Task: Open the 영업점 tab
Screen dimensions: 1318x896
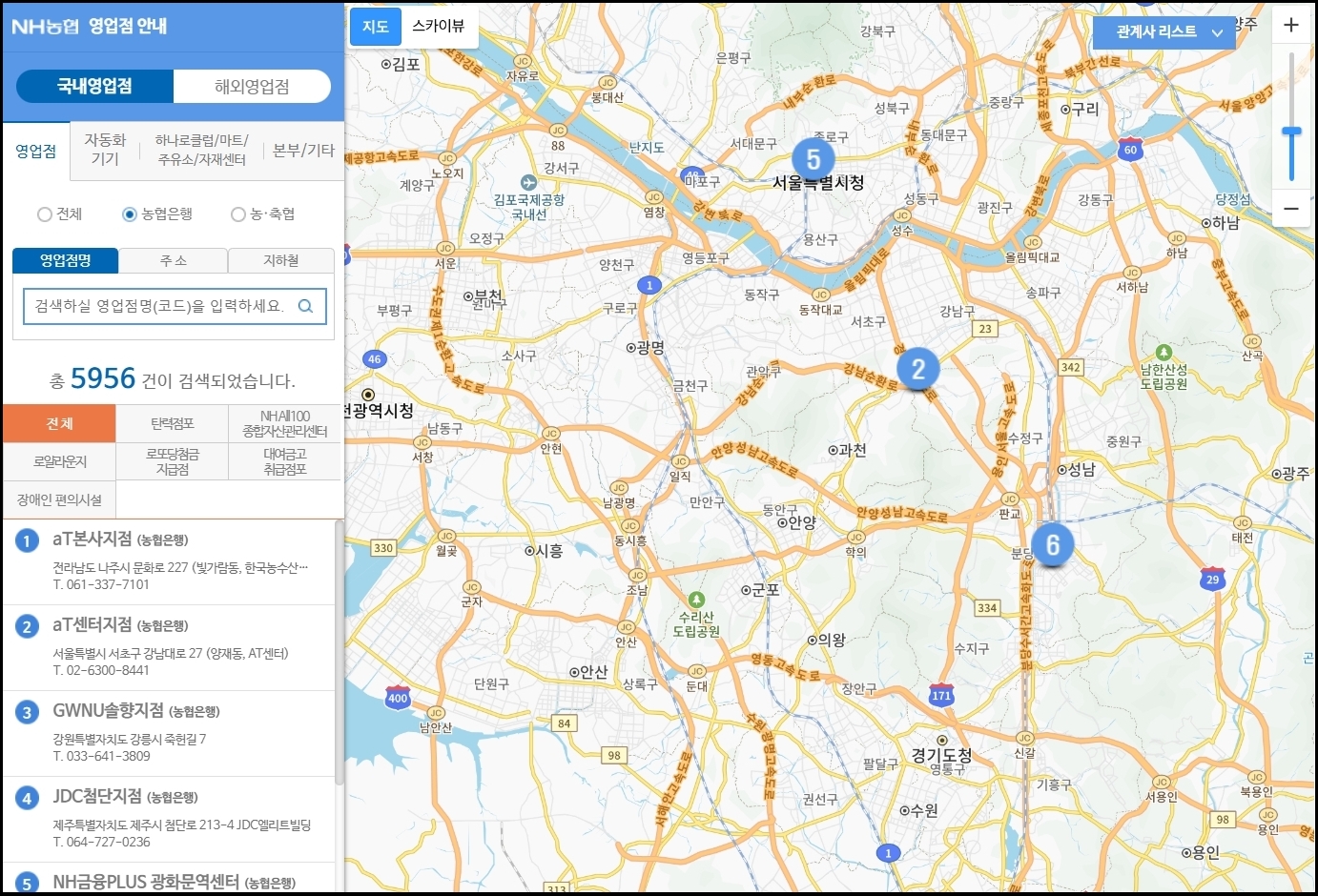Action: coord(36,151)
